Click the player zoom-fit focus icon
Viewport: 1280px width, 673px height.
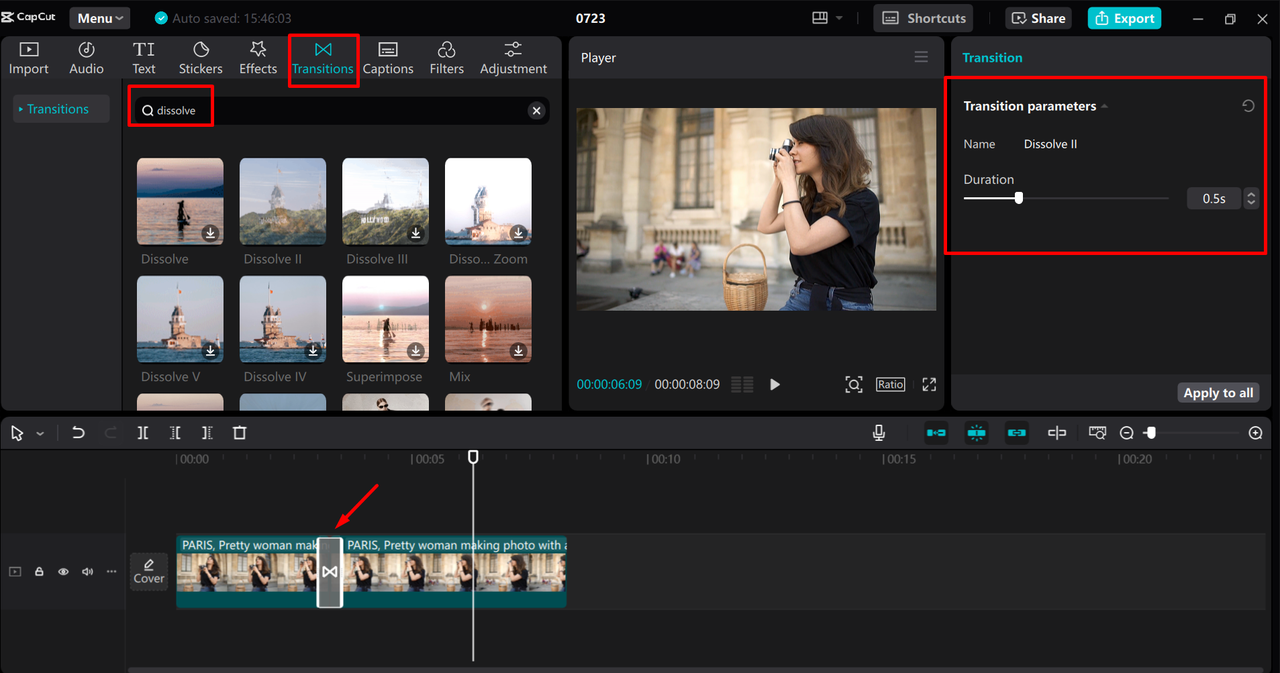tap(853, 385)
